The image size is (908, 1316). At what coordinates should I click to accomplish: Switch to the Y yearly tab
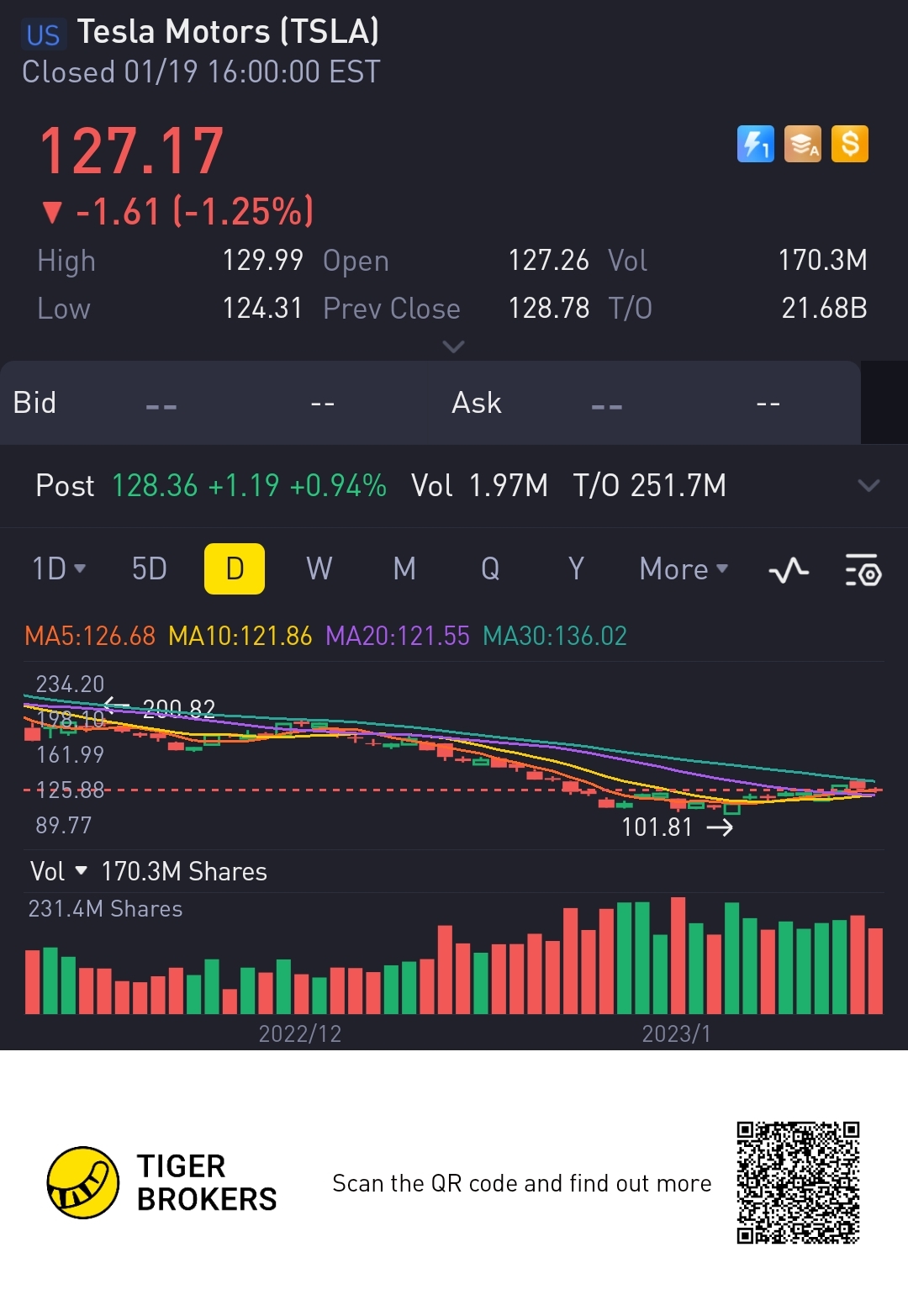pos(576,569)
